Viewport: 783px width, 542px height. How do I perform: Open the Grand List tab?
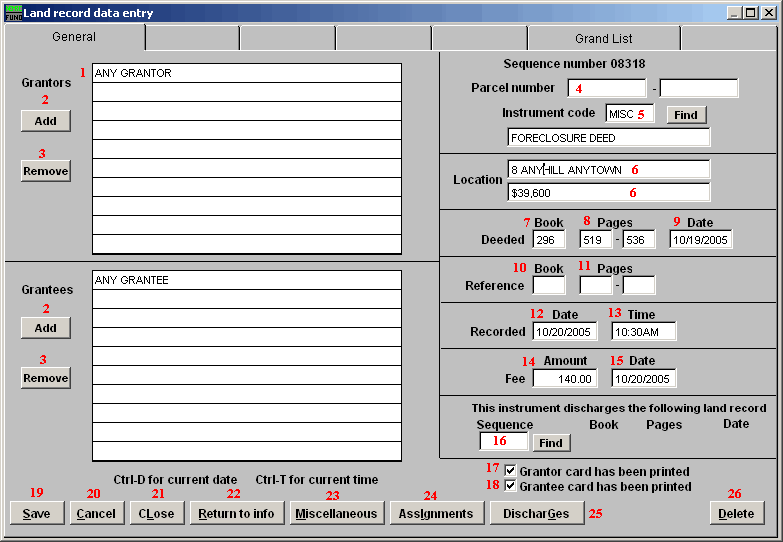click(603, 39)
